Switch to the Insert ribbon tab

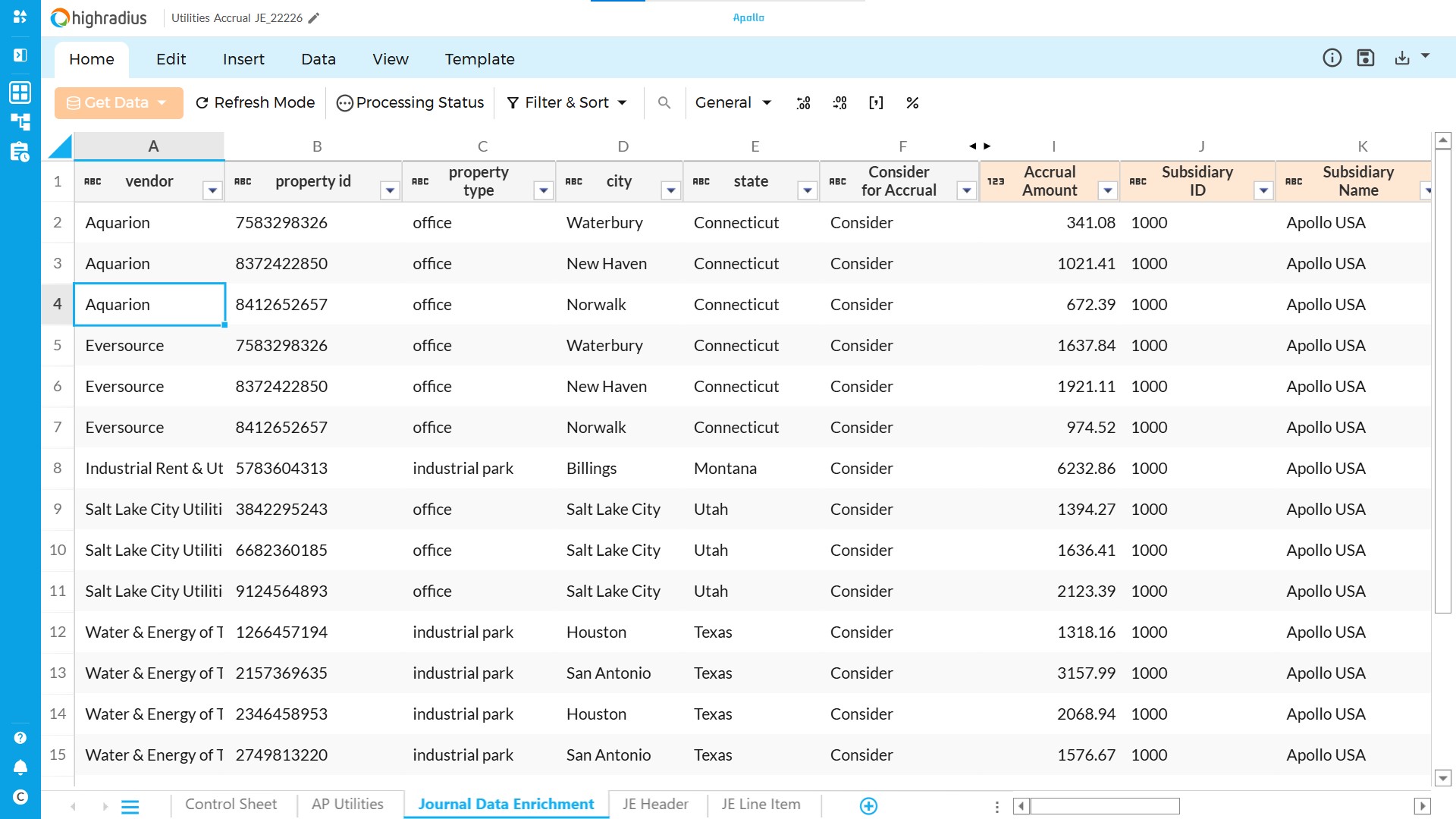(243, 59)
